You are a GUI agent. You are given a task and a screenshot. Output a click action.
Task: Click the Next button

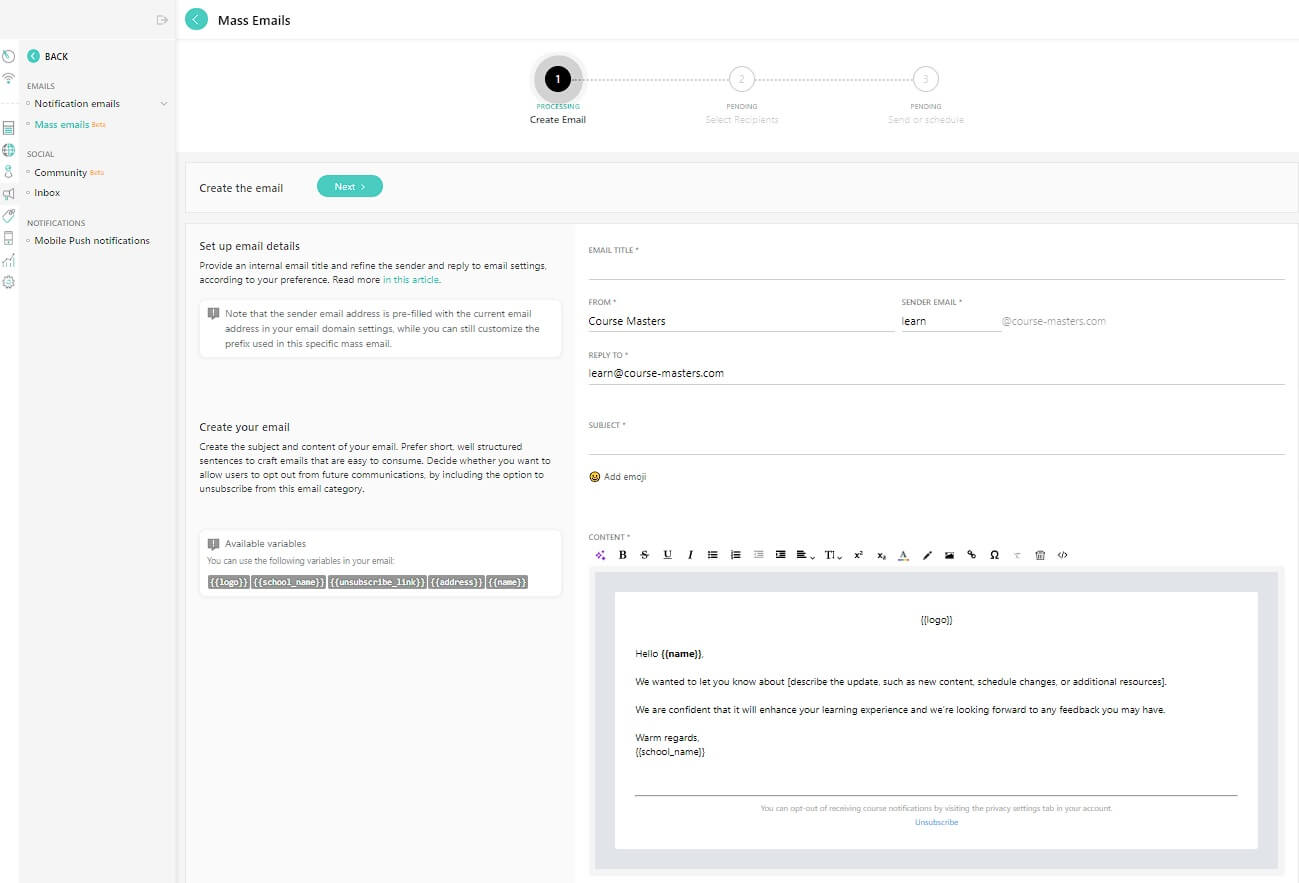coord(350,187)
